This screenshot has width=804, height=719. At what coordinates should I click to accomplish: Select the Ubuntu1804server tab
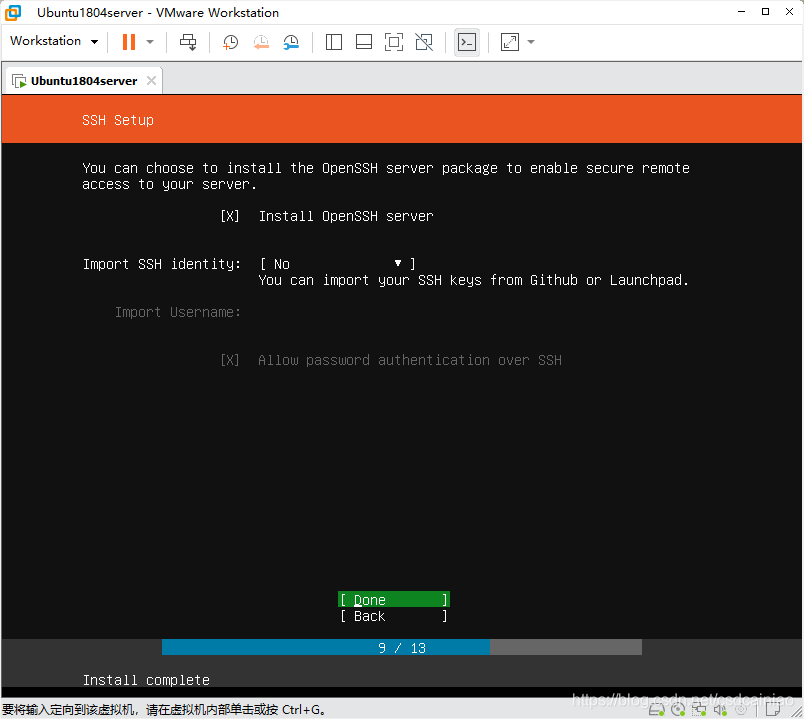[84, 81]
